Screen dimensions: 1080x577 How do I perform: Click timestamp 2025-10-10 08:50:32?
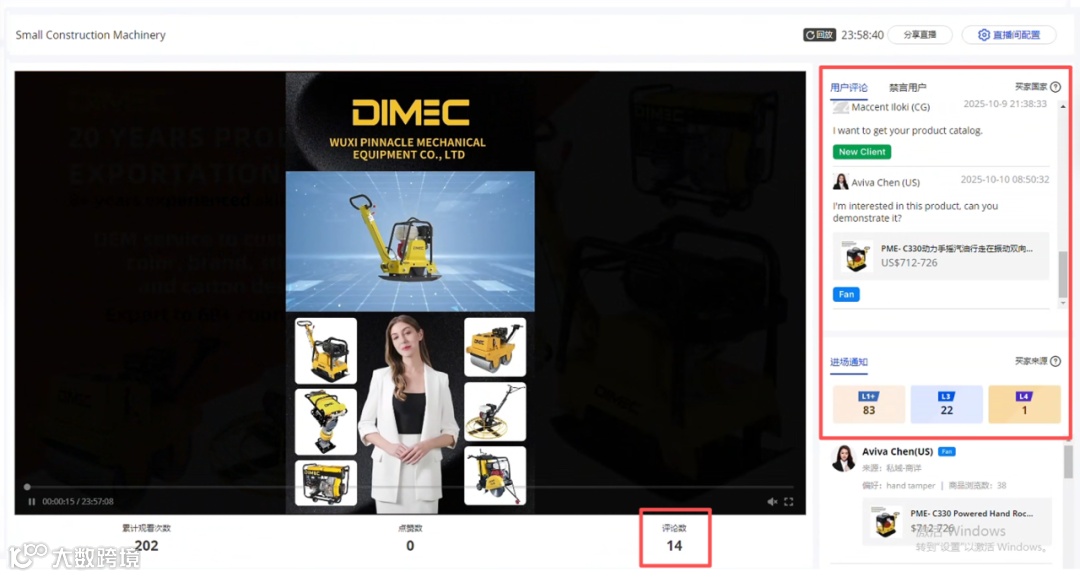1005,179
